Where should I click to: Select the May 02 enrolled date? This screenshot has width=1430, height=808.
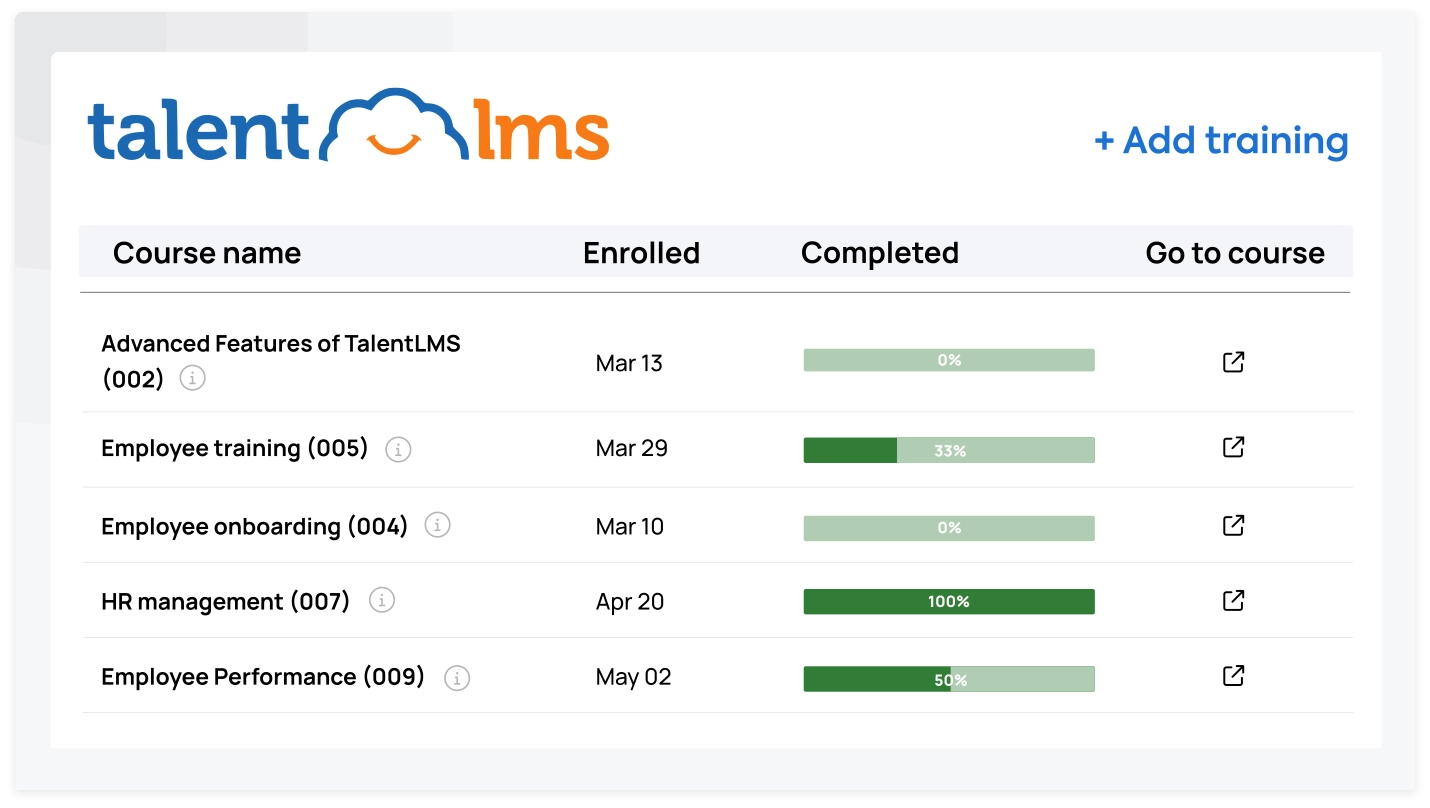tap(633, 677)
